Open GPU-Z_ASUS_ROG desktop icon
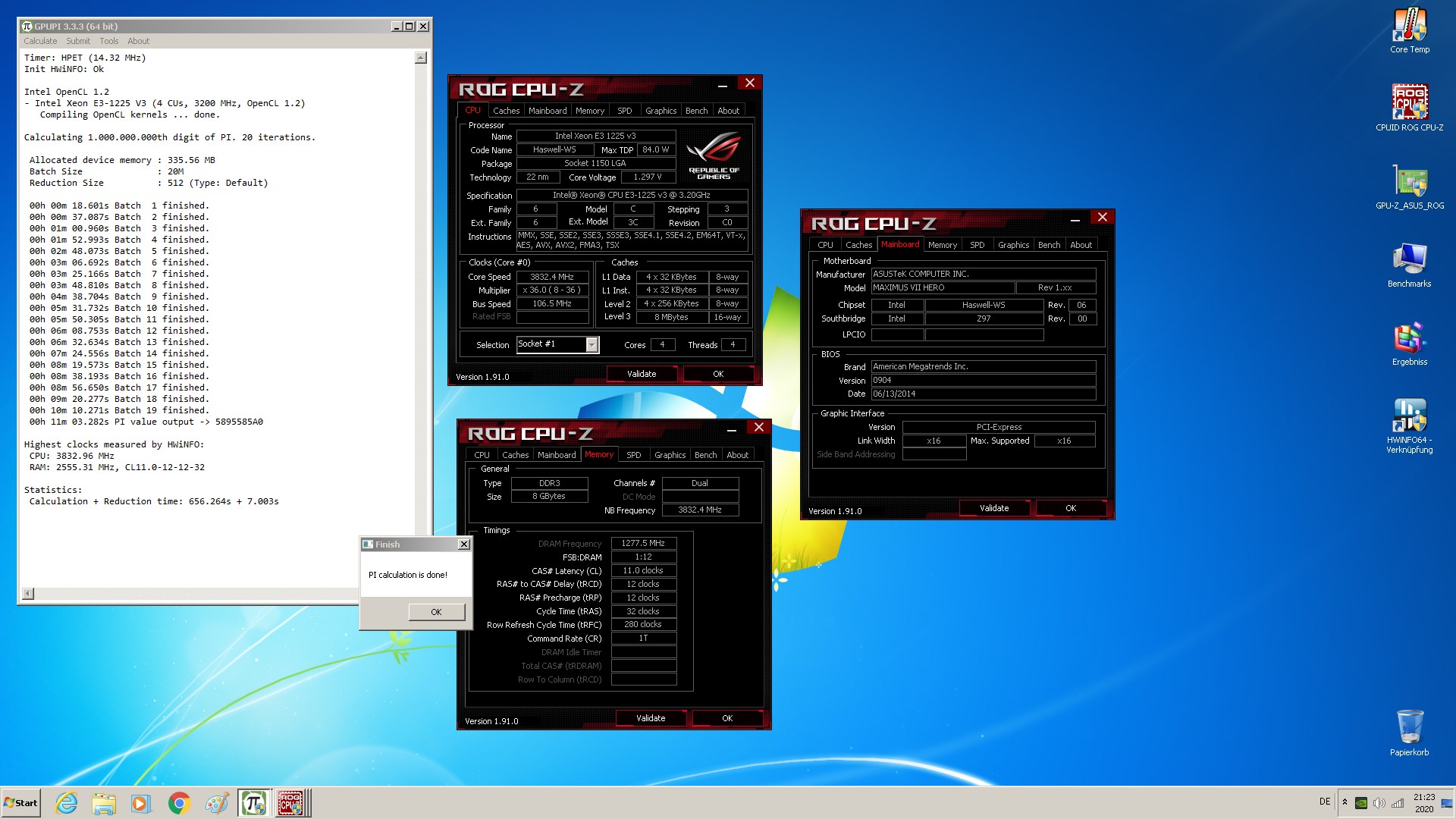The width and height of the screenshot is (1456, 819). [x=1409, y=187]
